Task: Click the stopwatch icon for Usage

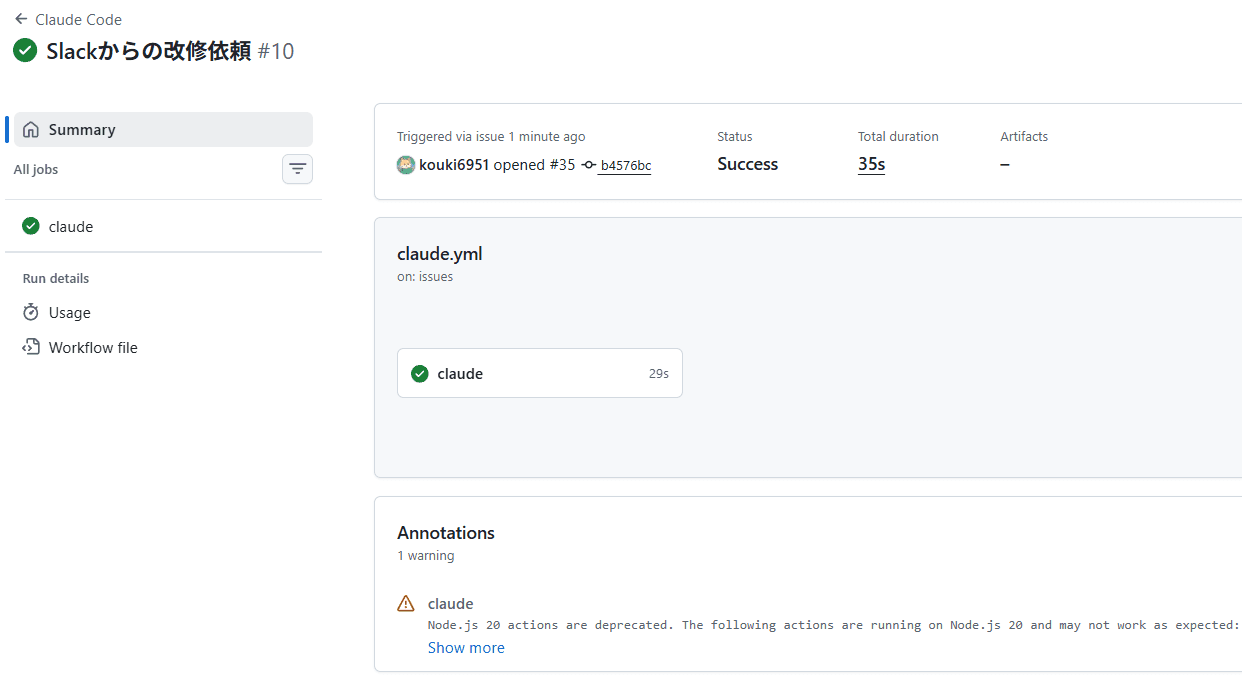Action: tap(31, 312)
